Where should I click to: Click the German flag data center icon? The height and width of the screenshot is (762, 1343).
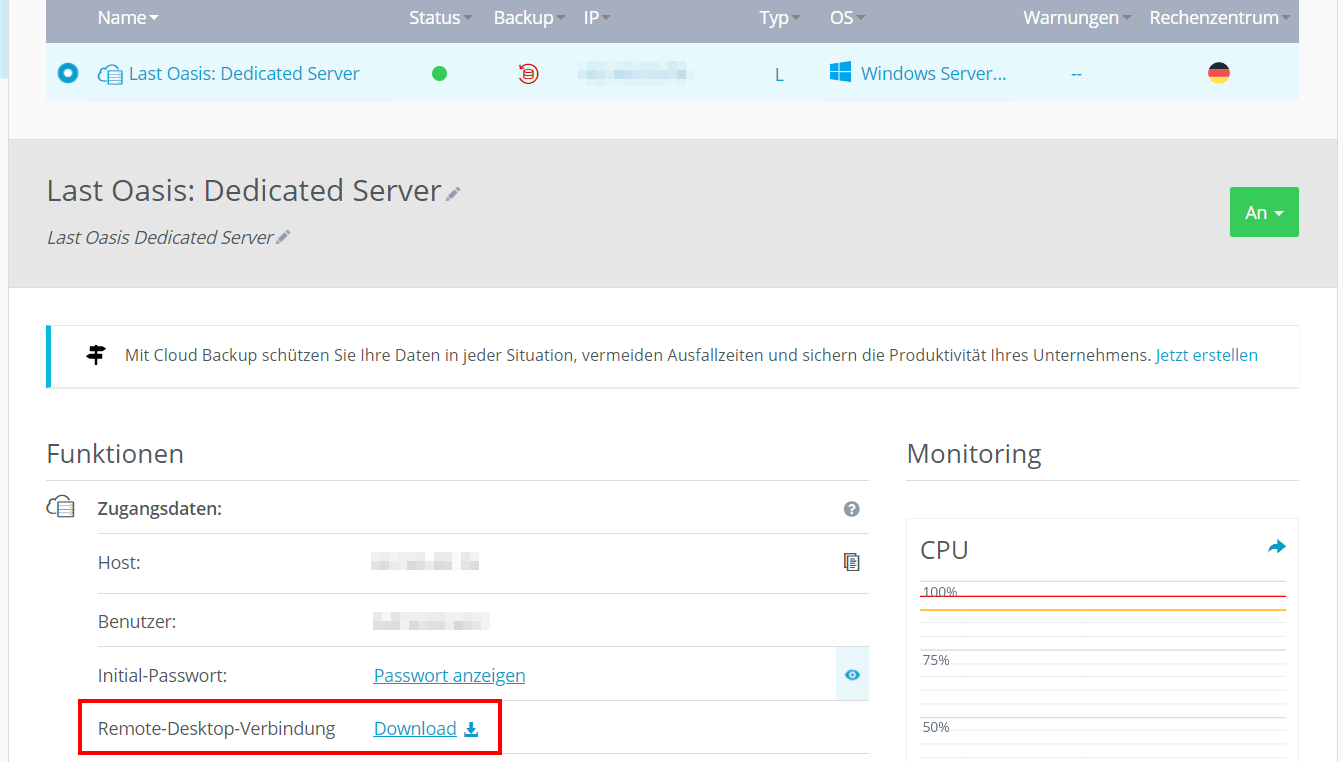click(x=1218, y=73)
